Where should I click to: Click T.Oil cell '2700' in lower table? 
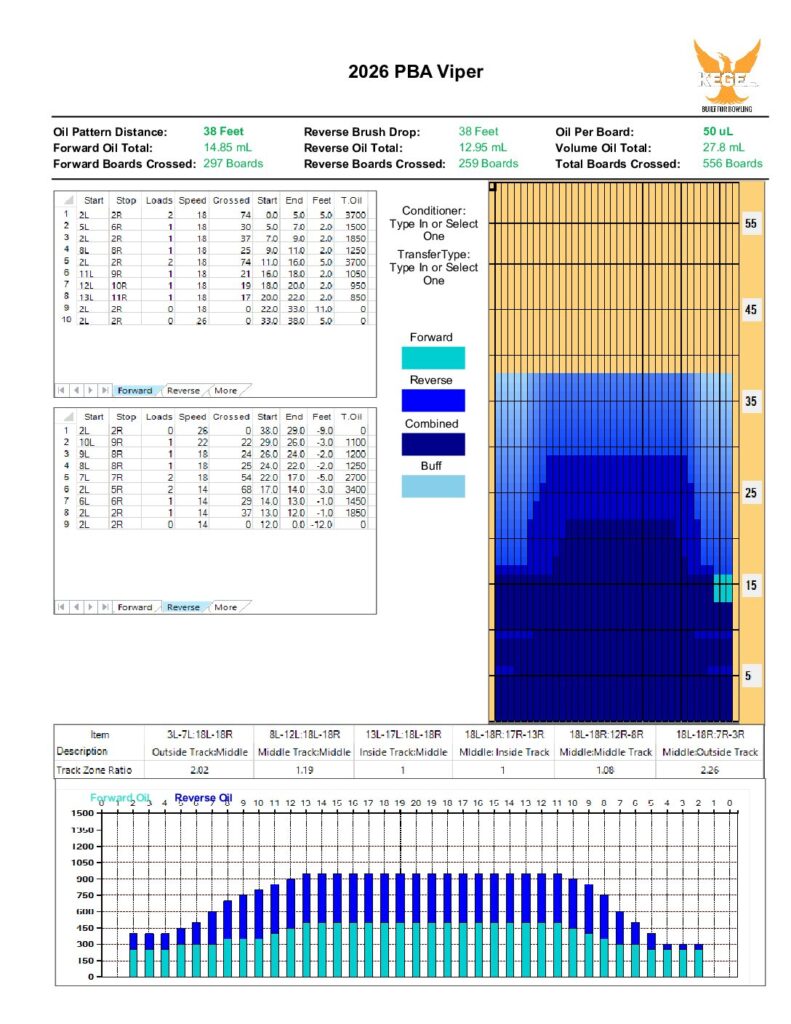pyautogui.click(x=355, y=478)
